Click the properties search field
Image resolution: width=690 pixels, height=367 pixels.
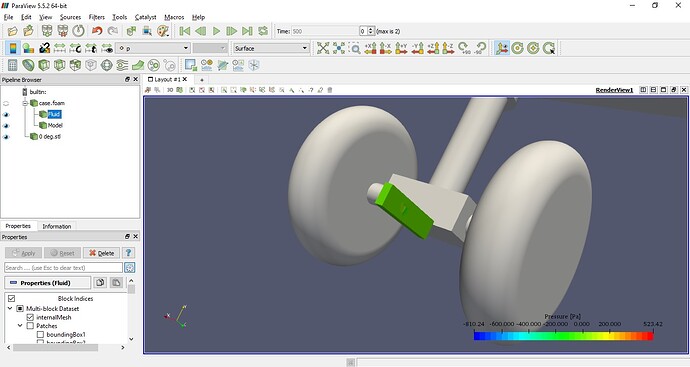(63, 268)
